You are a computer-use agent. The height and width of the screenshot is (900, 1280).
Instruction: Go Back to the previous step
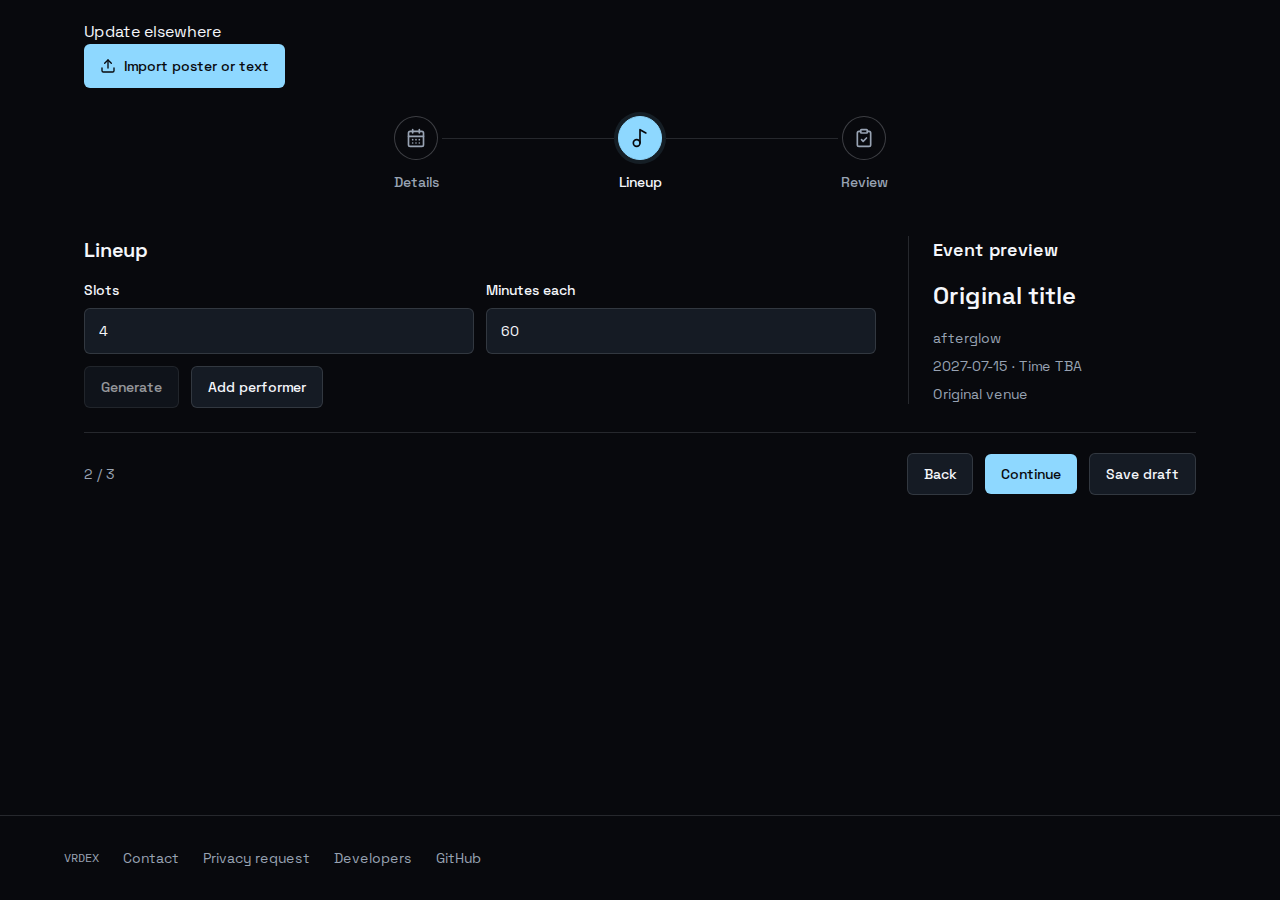pos(940,474)
